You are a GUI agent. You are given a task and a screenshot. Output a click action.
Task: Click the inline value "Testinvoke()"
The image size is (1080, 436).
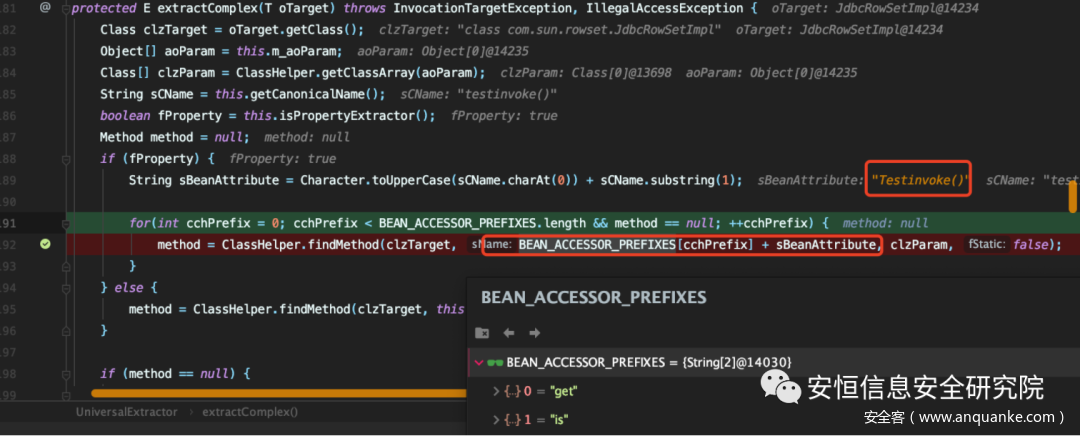(920, 180)
